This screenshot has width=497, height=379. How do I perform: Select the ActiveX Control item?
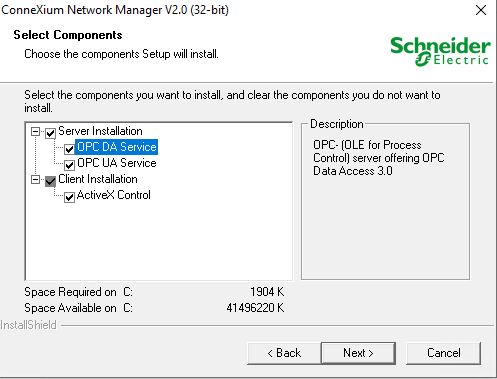pyautogui.click(x=114, y=195)
